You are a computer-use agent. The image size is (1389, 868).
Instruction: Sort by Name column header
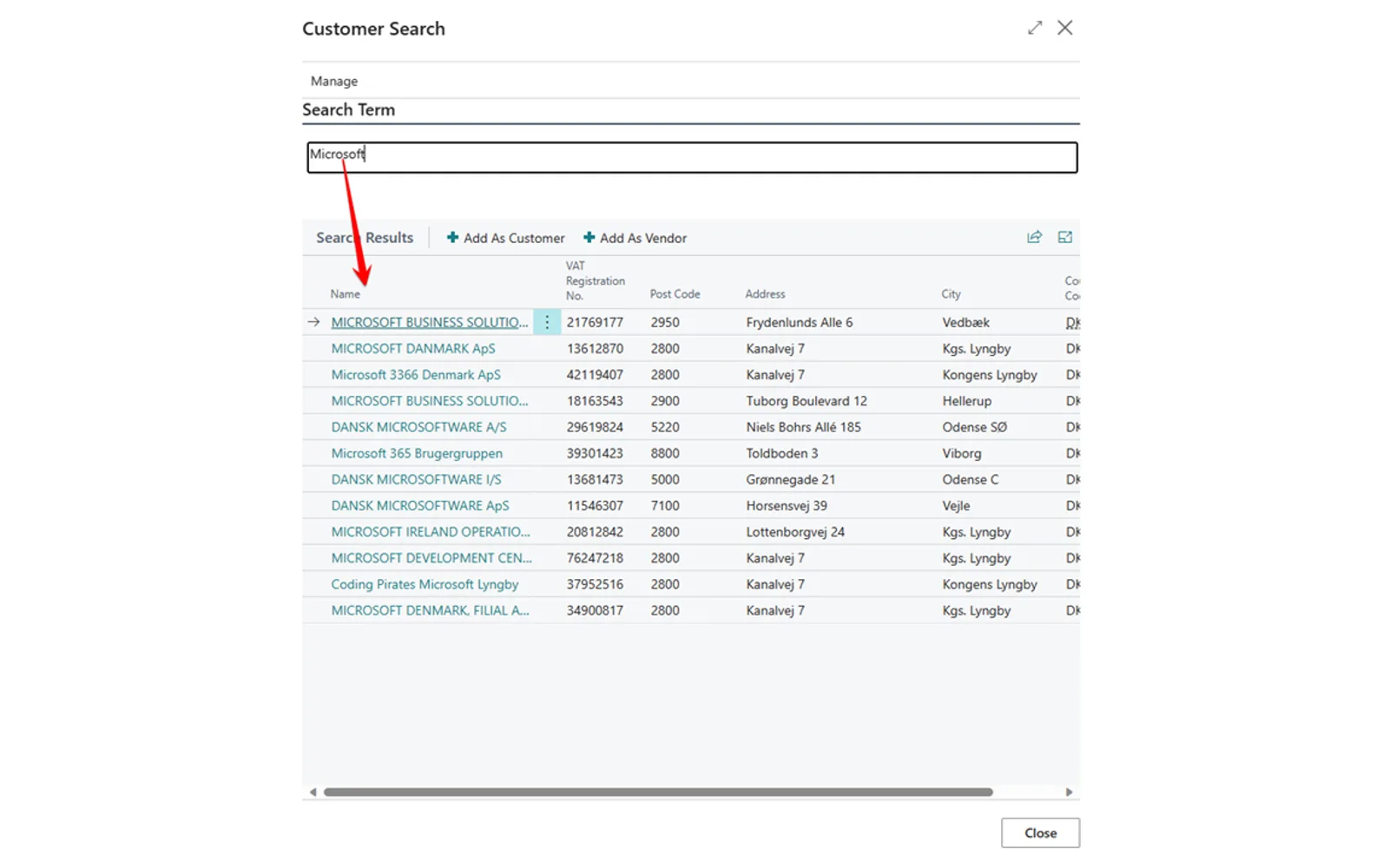345,294
